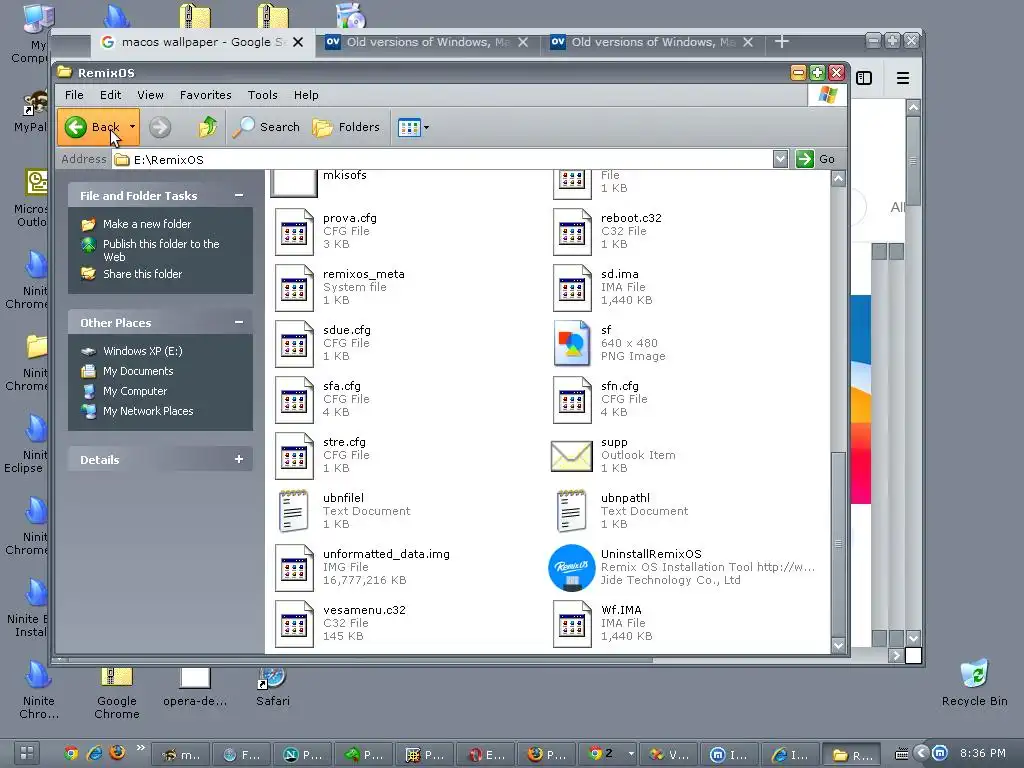The height and width of the screenshot is (768, 1024).
Task: Click the Up folder toolbar icon
Action: point(208,127)
